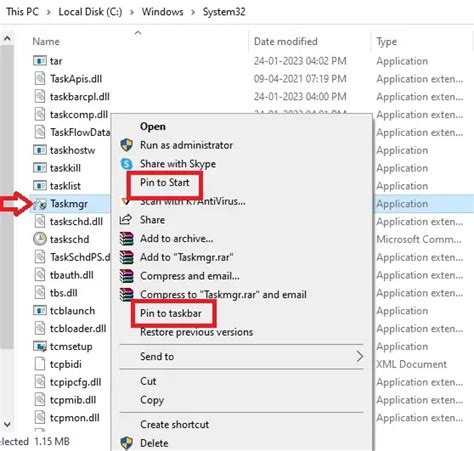
Task: Sort by the Type column header
Action: click(x=387, y=42)
